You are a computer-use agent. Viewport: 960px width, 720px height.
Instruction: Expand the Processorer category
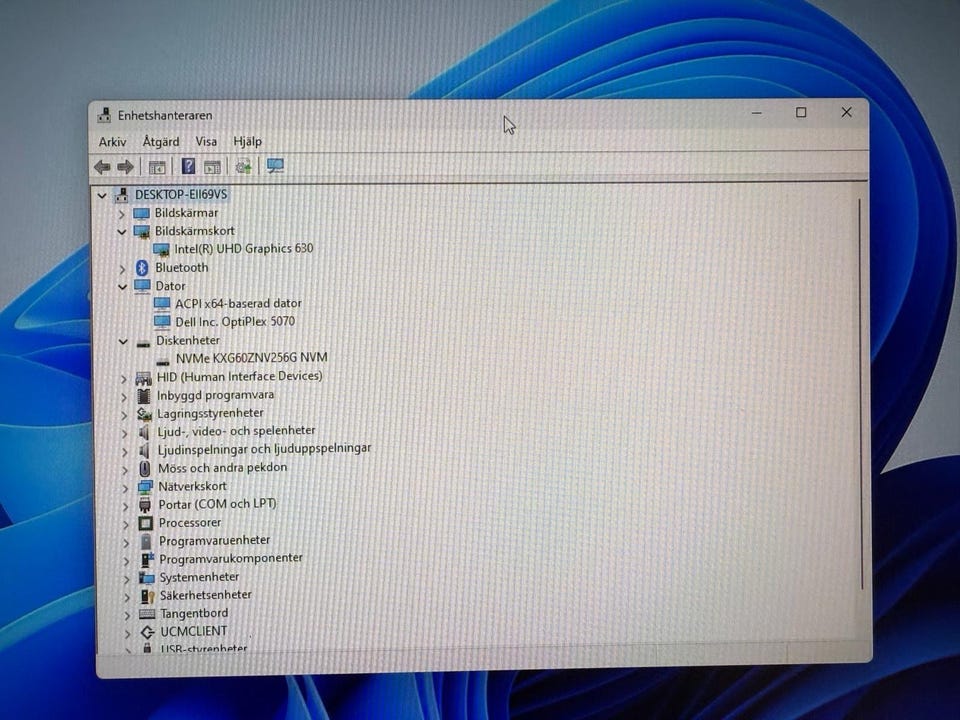point(126,524)
